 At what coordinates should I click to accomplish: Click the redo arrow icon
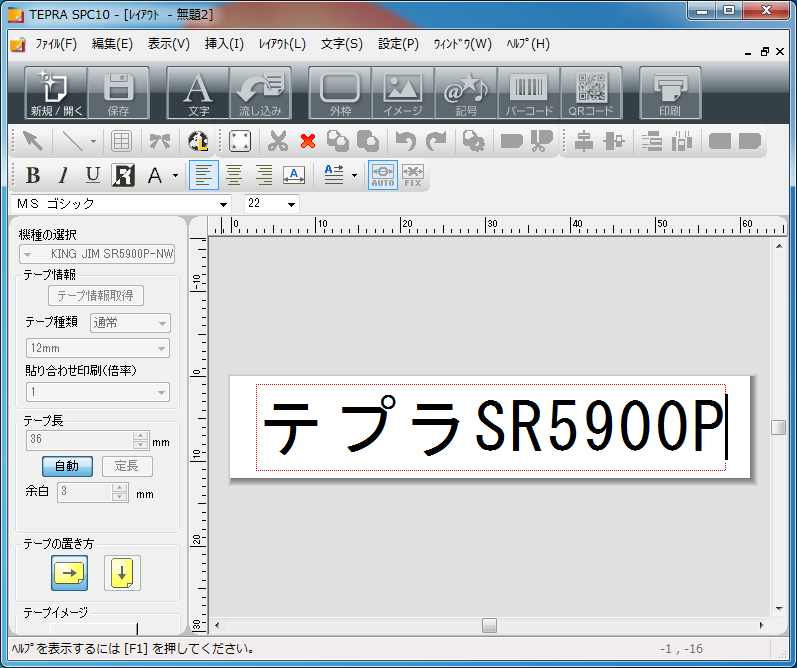(x=436, y=141)
